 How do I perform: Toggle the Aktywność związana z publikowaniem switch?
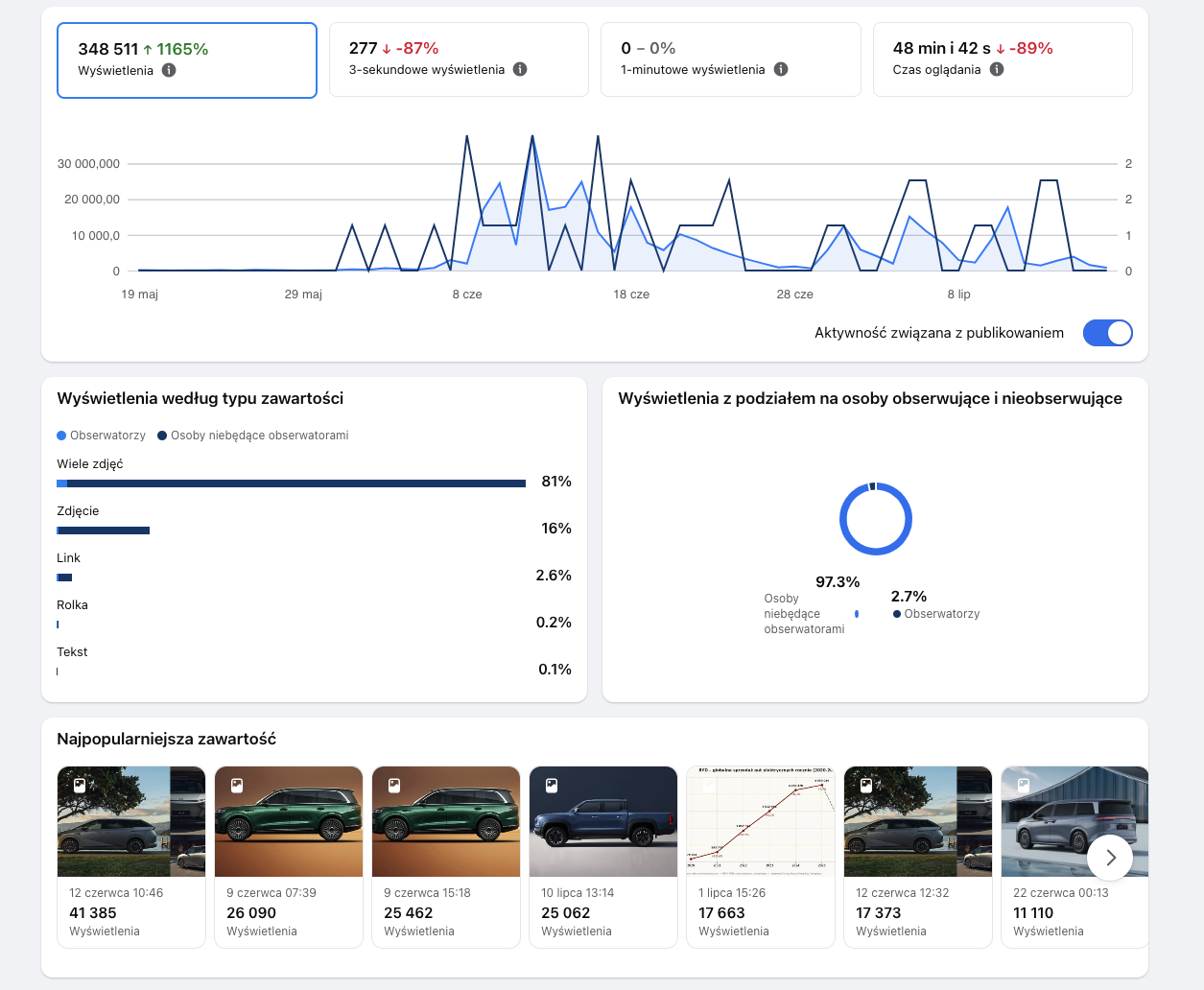pos(1108,333)
